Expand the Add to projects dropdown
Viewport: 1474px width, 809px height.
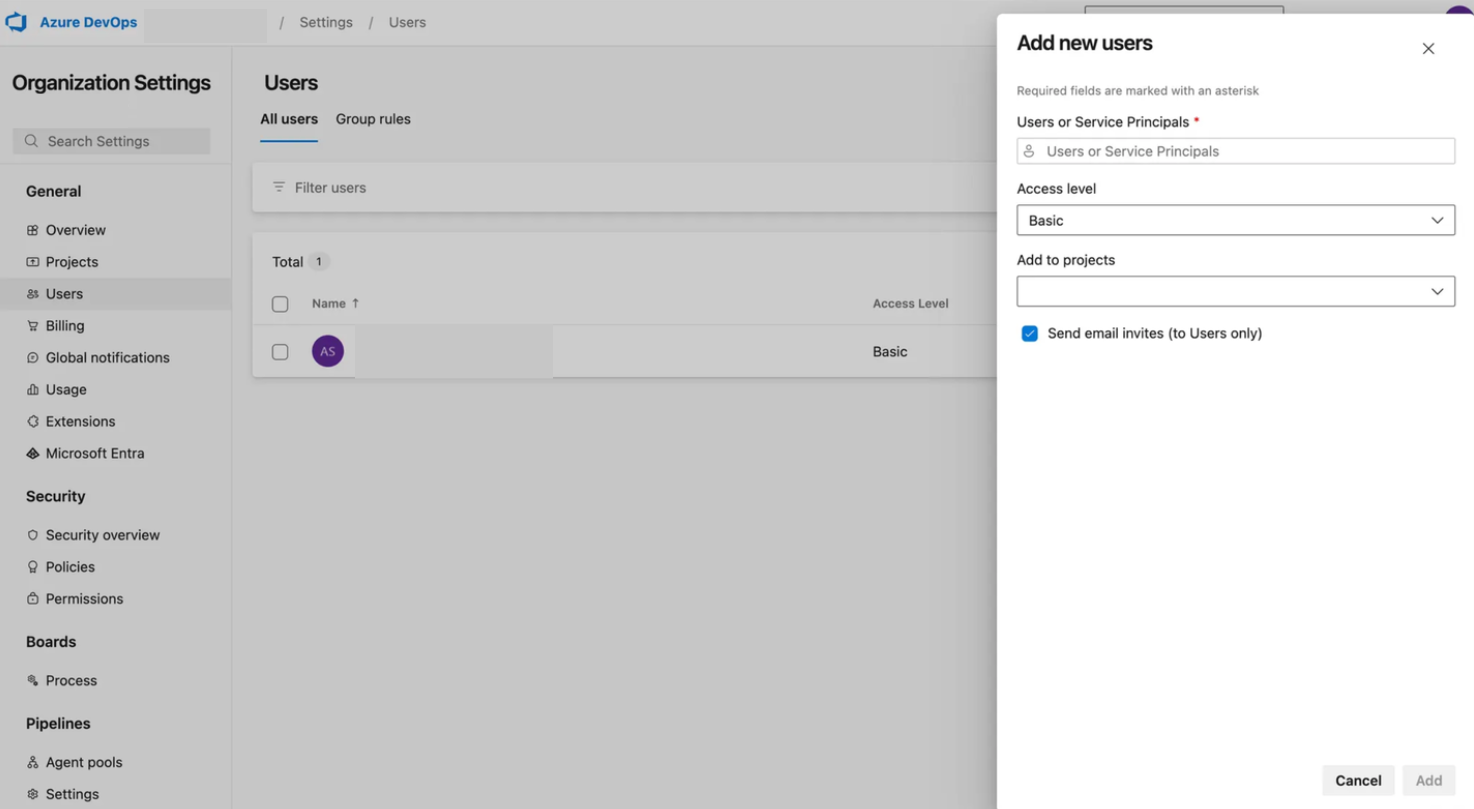click(1235, 291)
